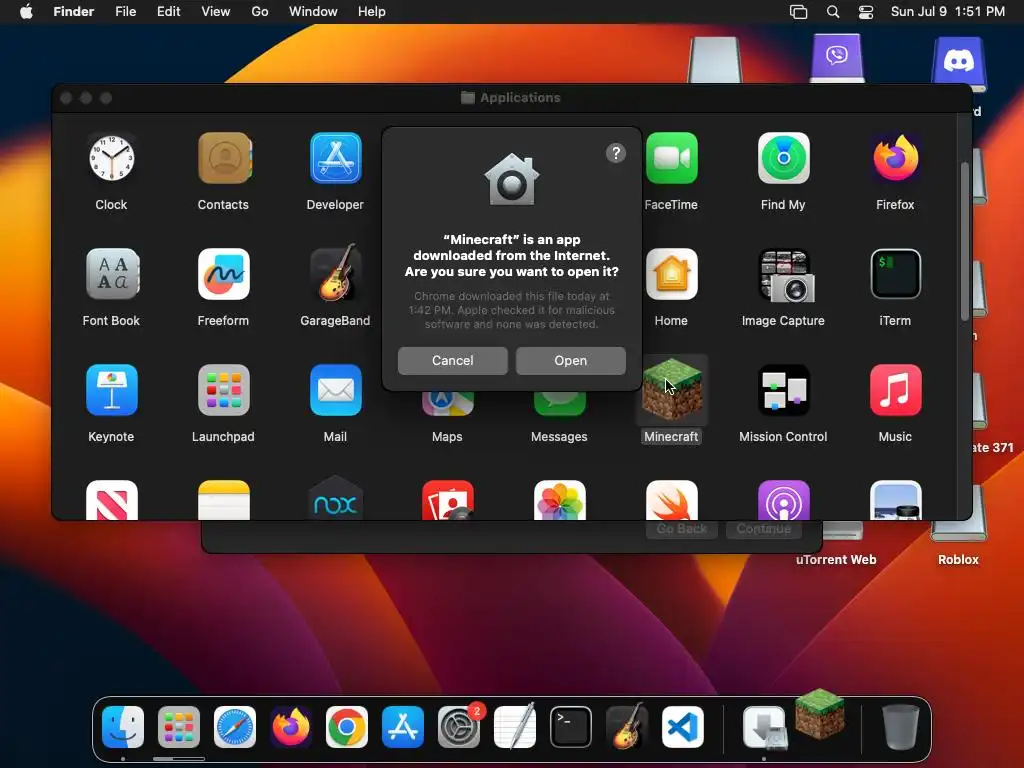
Task: Open Firefox from the Dock
Action: tap(291, 727)
